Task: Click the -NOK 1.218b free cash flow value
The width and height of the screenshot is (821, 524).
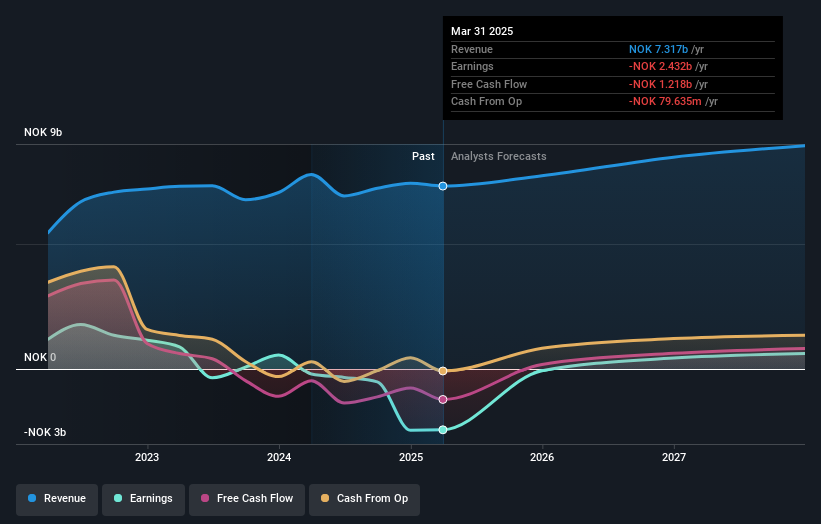Action: tap(660, 84)
